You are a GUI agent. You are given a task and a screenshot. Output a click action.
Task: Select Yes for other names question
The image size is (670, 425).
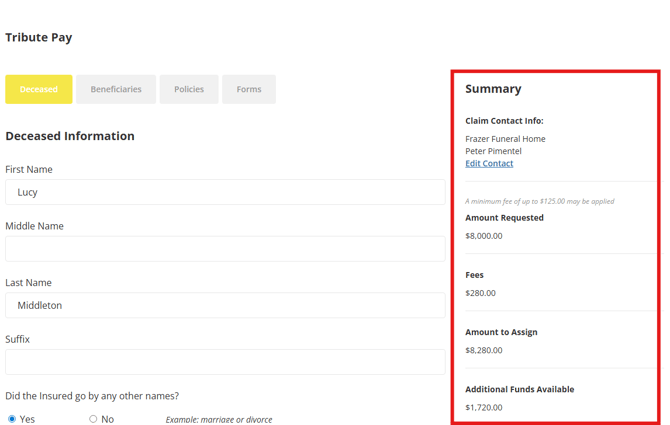click(12, 419)
